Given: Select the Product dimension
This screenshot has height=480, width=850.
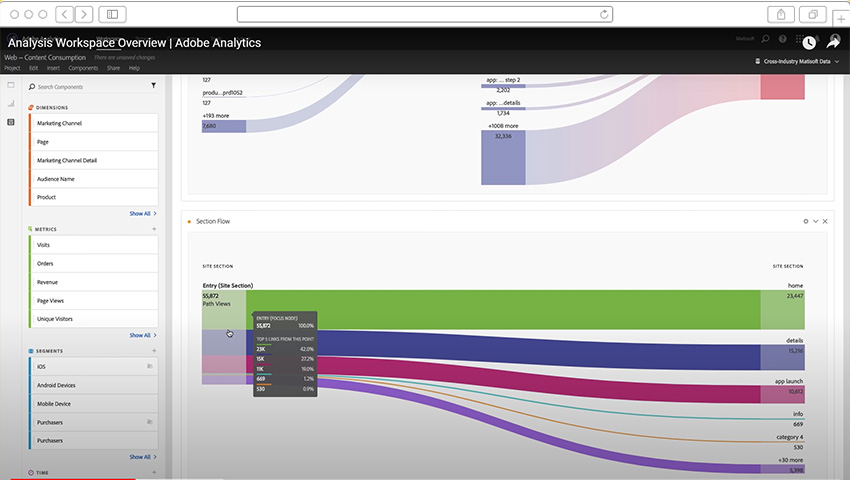Looking at the screenshot, I should click(x=93, y=197).
